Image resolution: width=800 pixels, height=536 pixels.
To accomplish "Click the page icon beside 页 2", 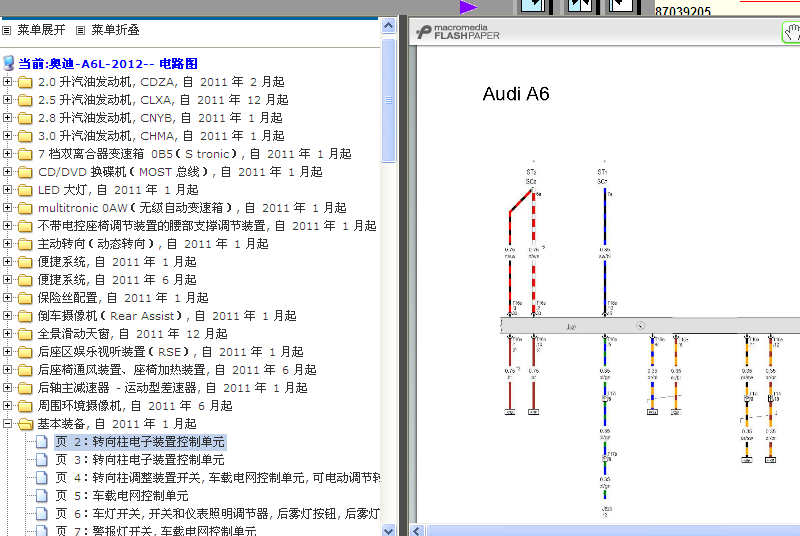I will click(42, 442).
